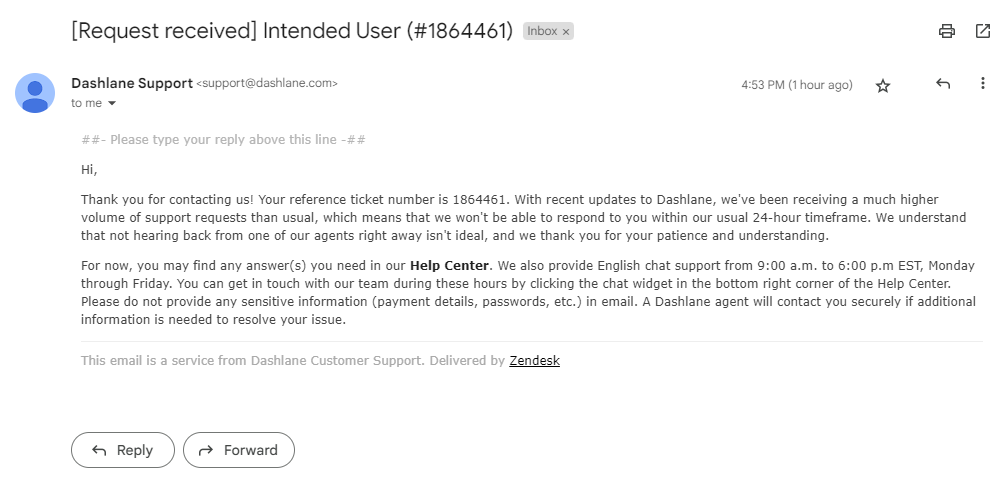Viewport: 1007px width, 483px height.
Task: Click the 4:53 PM timestamp
Action: [796, 86]
